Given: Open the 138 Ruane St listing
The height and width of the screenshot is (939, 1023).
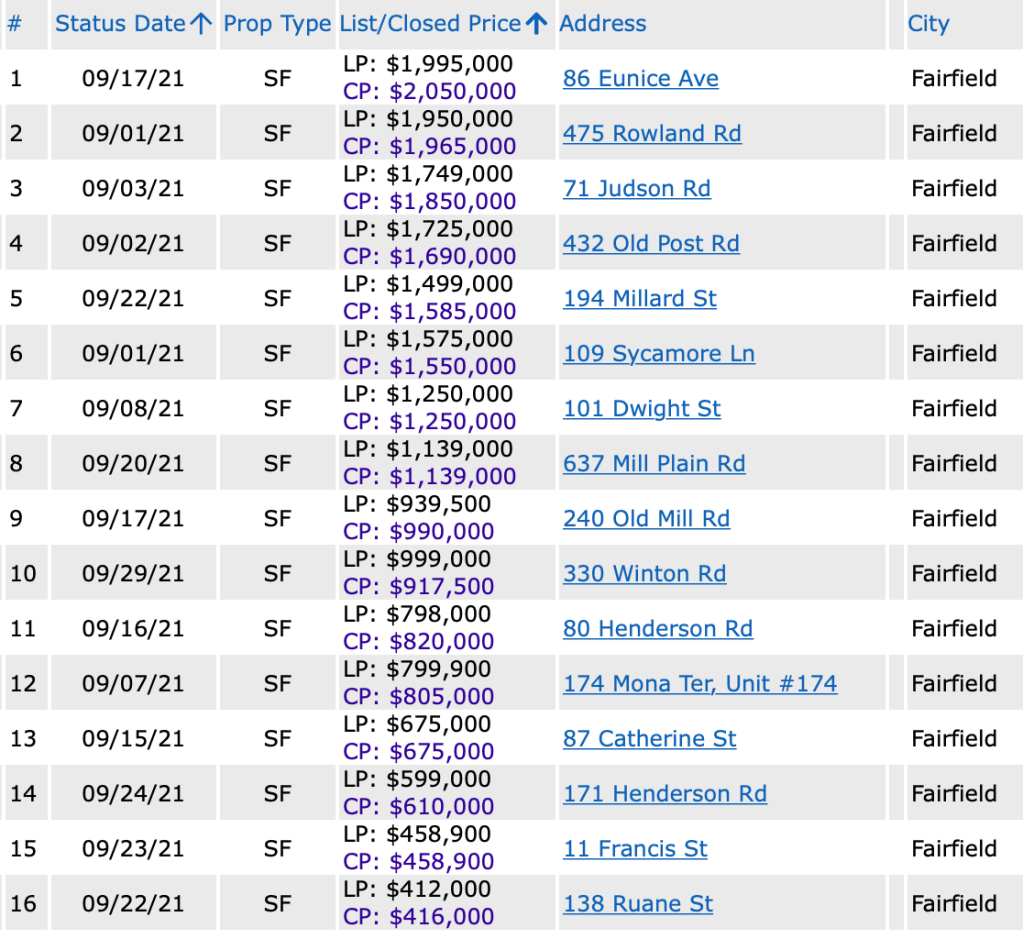Looking at the screenshot, I should click(x=638, y=904).
